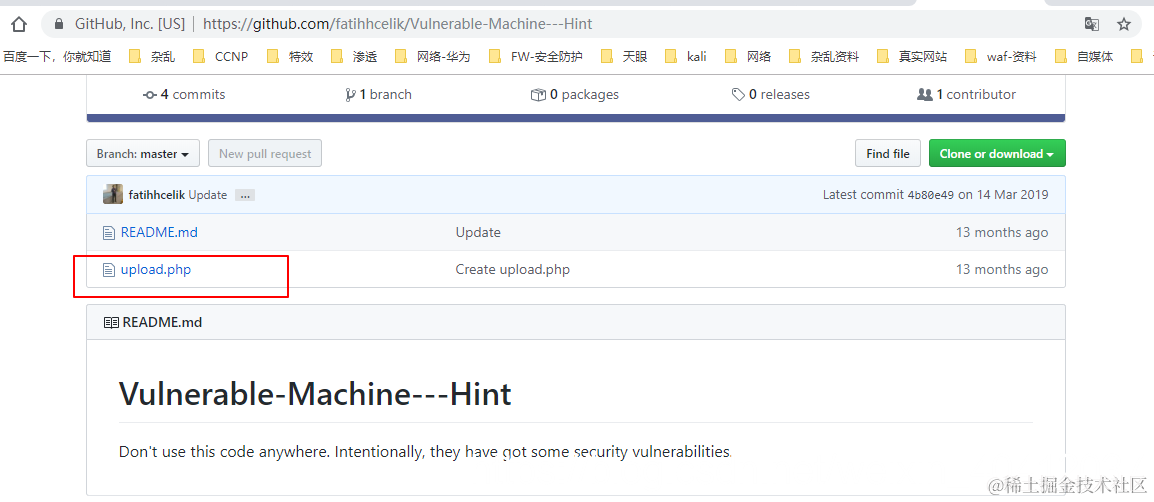Image resolution: width=1154 pixels, height=502 pixels.
Task: Expand the Branch: master dropdown
Action: (x=143, y=154)
